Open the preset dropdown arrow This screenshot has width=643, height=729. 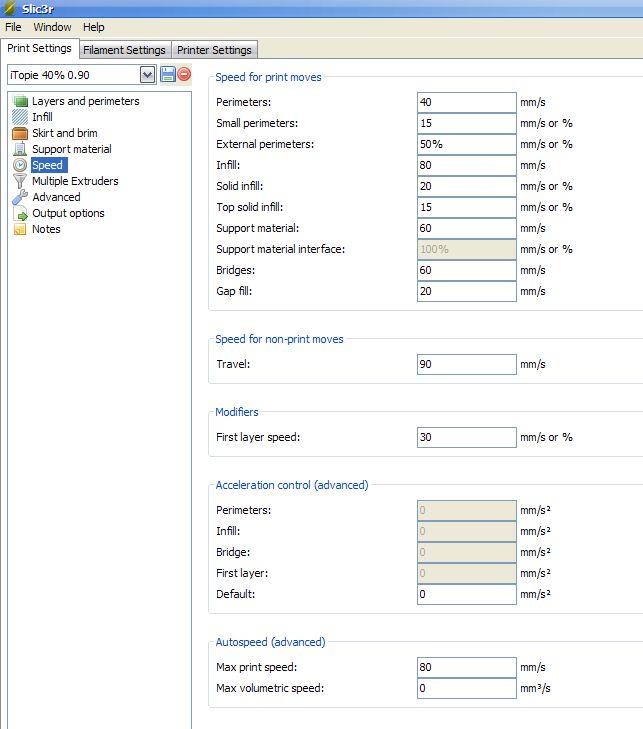coord(147,75)
